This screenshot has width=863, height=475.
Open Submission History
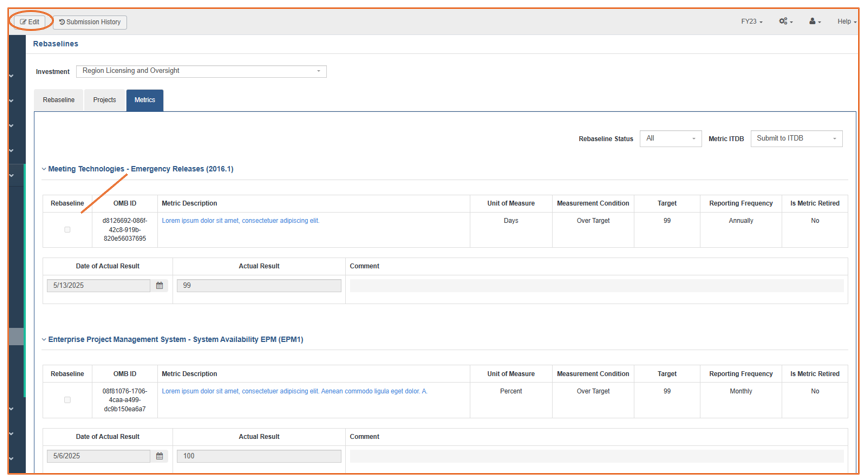(90, 22)
